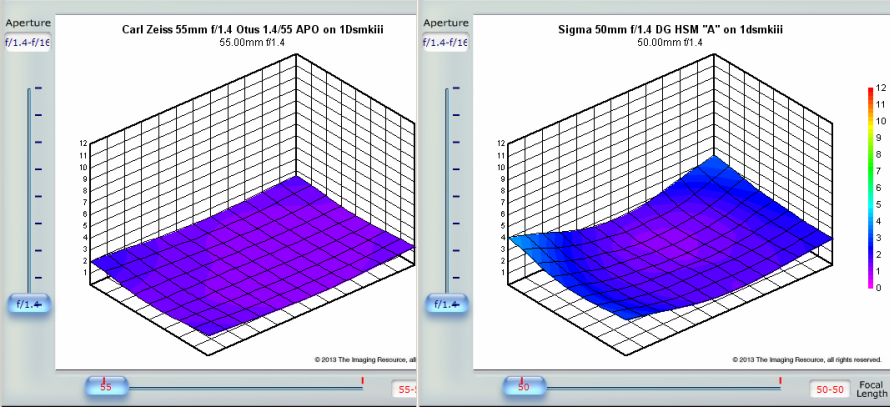Click axis value 1 on the Carl Zeiss chart
This screenshot has height=407, width=890.
tap(86, 272)
